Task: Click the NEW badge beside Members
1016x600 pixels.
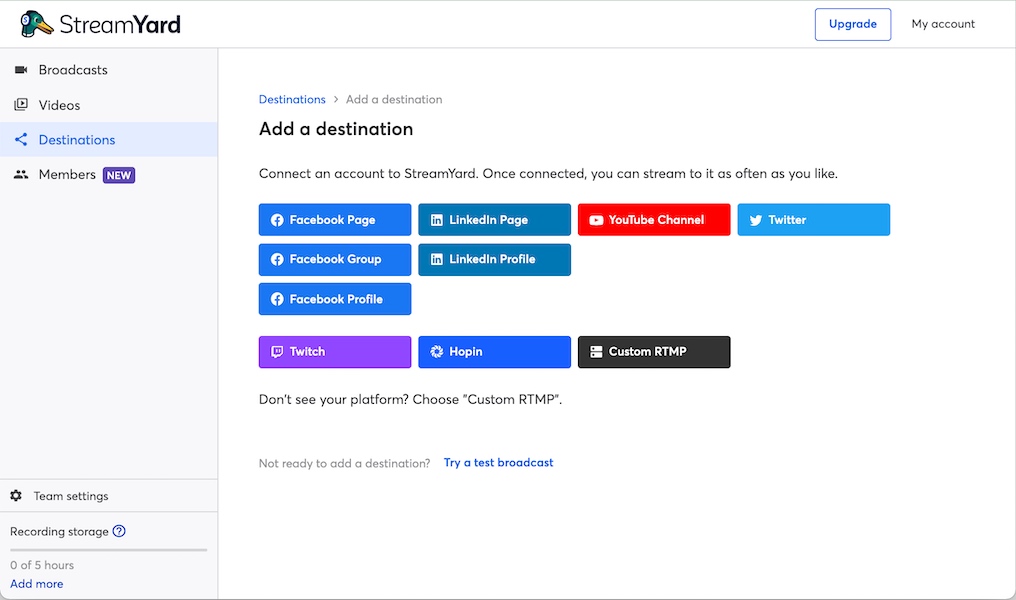Action: coord(119,175)
